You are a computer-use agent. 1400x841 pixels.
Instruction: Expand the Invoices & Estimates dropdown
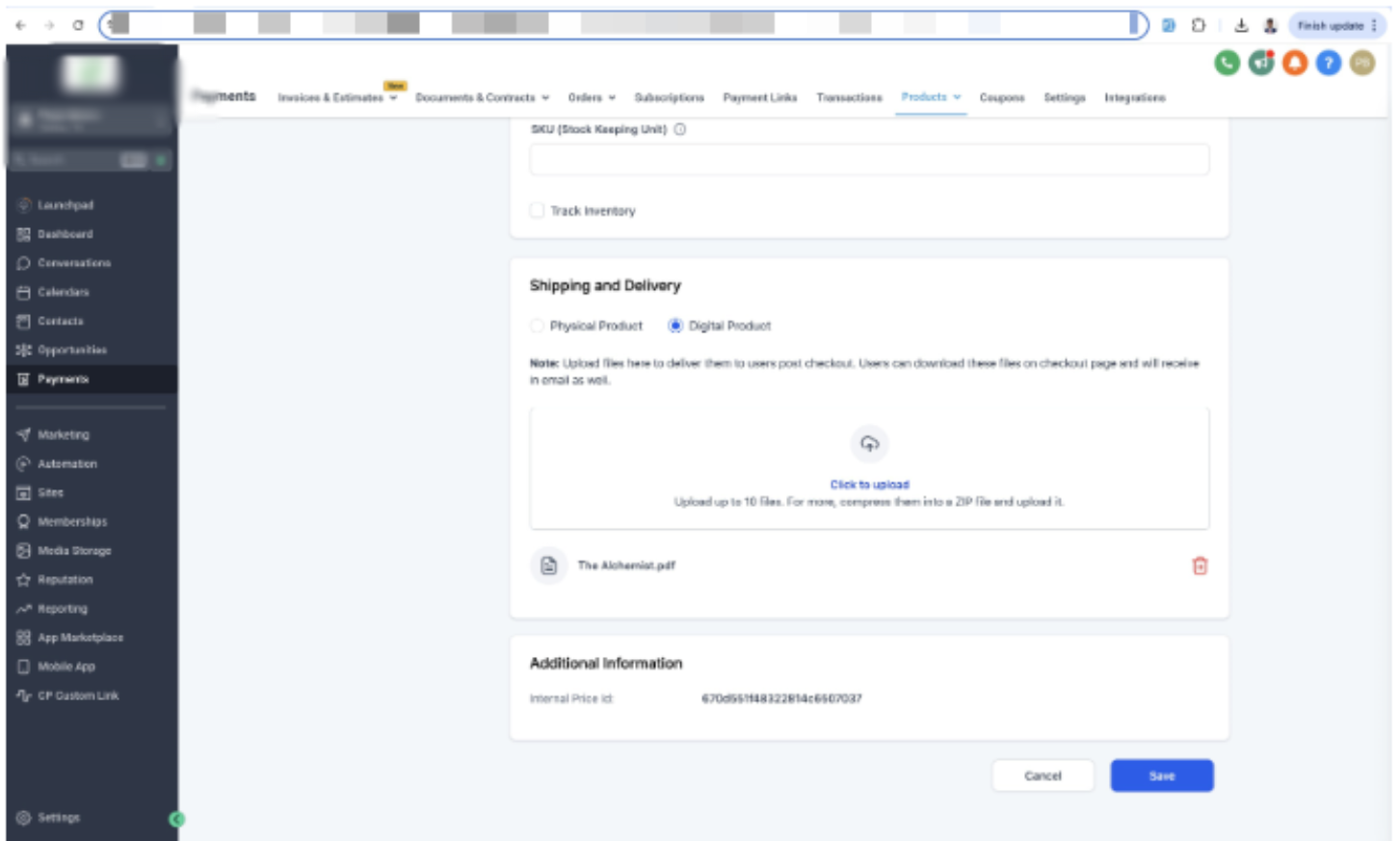[x=337, y=97]
